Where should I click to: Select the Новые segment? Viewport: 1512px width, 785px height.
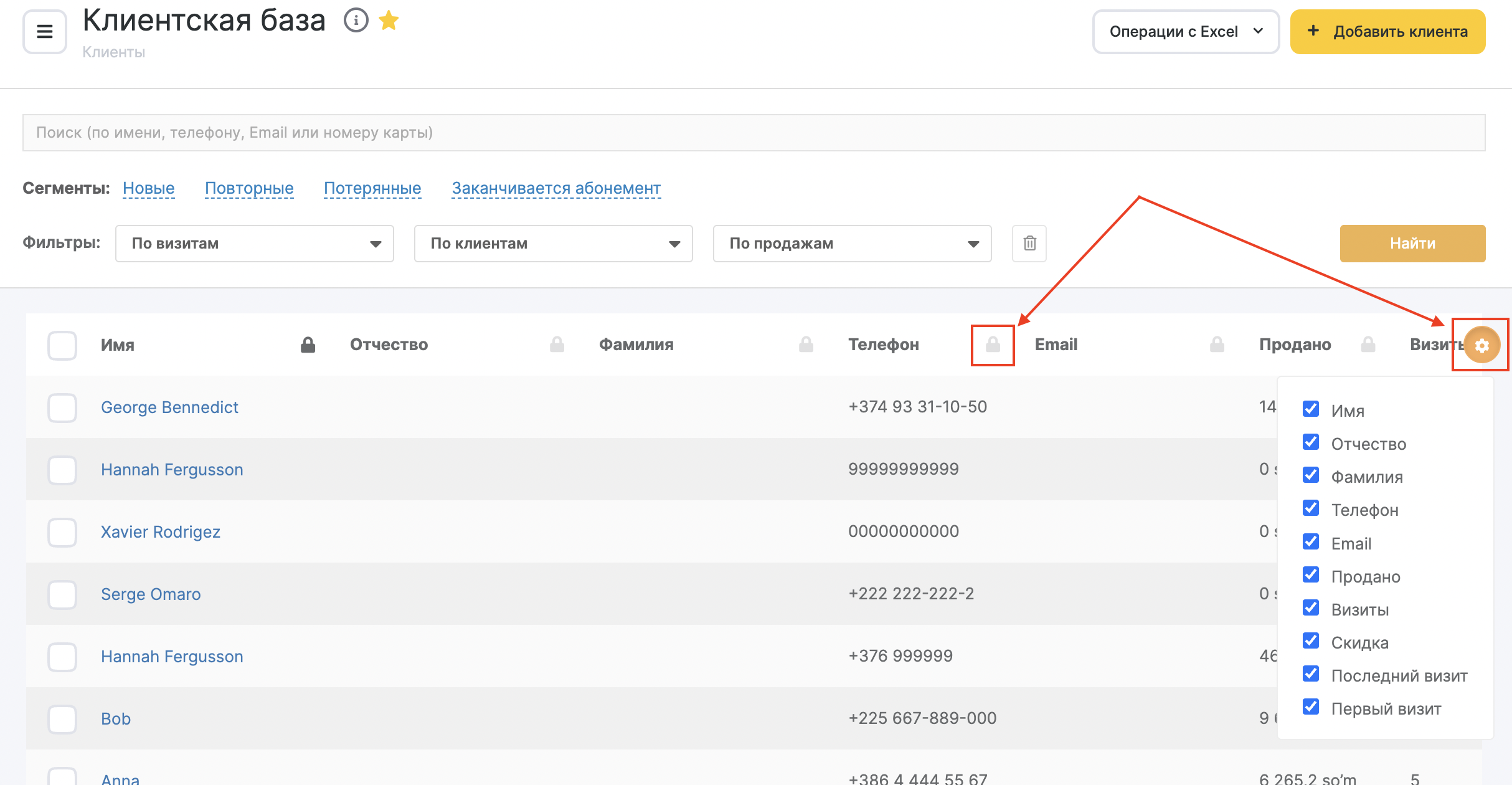coord(148,188)
